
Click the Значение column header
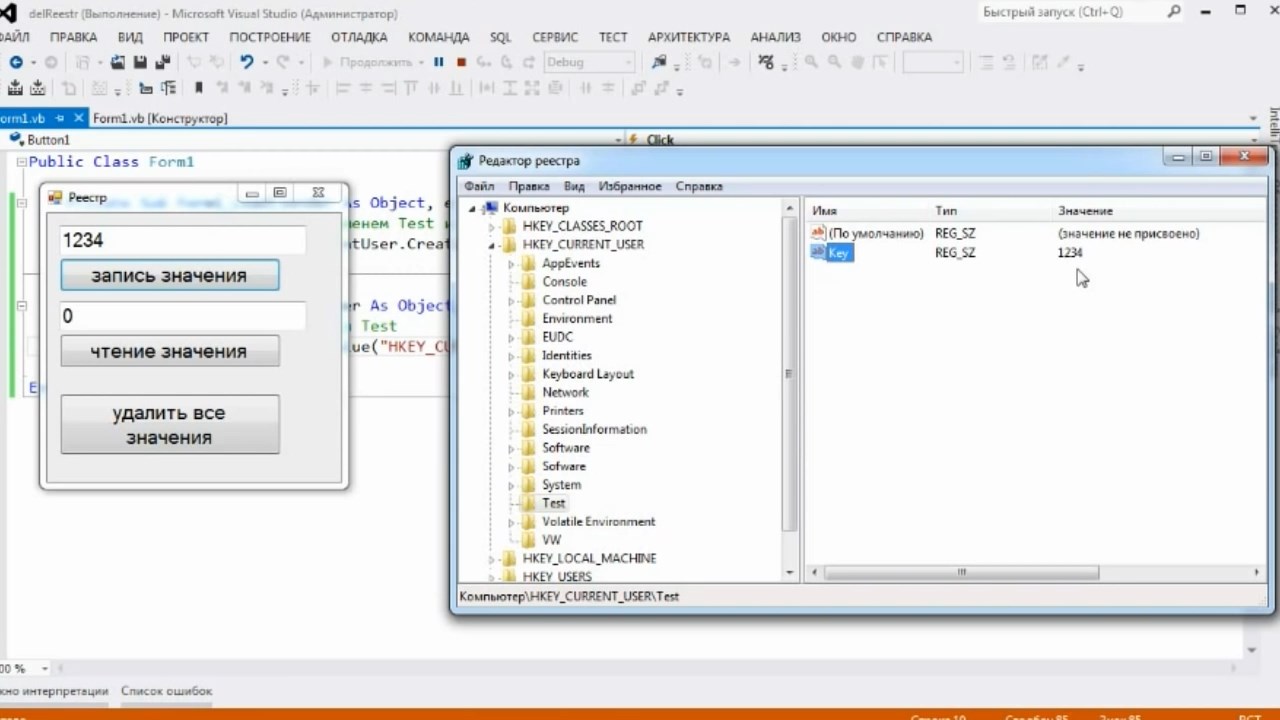click(1085, 211)
